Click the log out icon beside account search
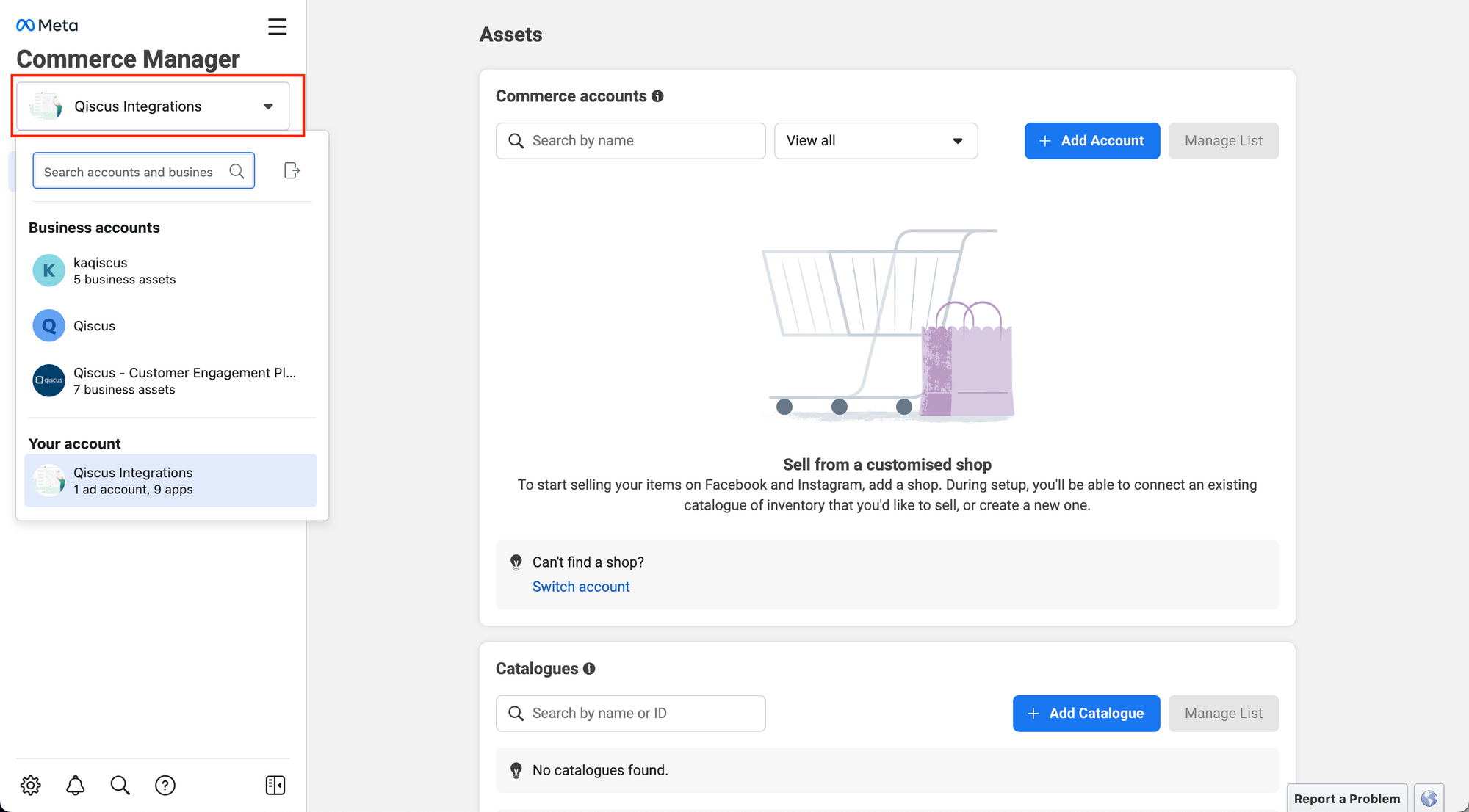The image size is (1469, 812). [292, 171]
